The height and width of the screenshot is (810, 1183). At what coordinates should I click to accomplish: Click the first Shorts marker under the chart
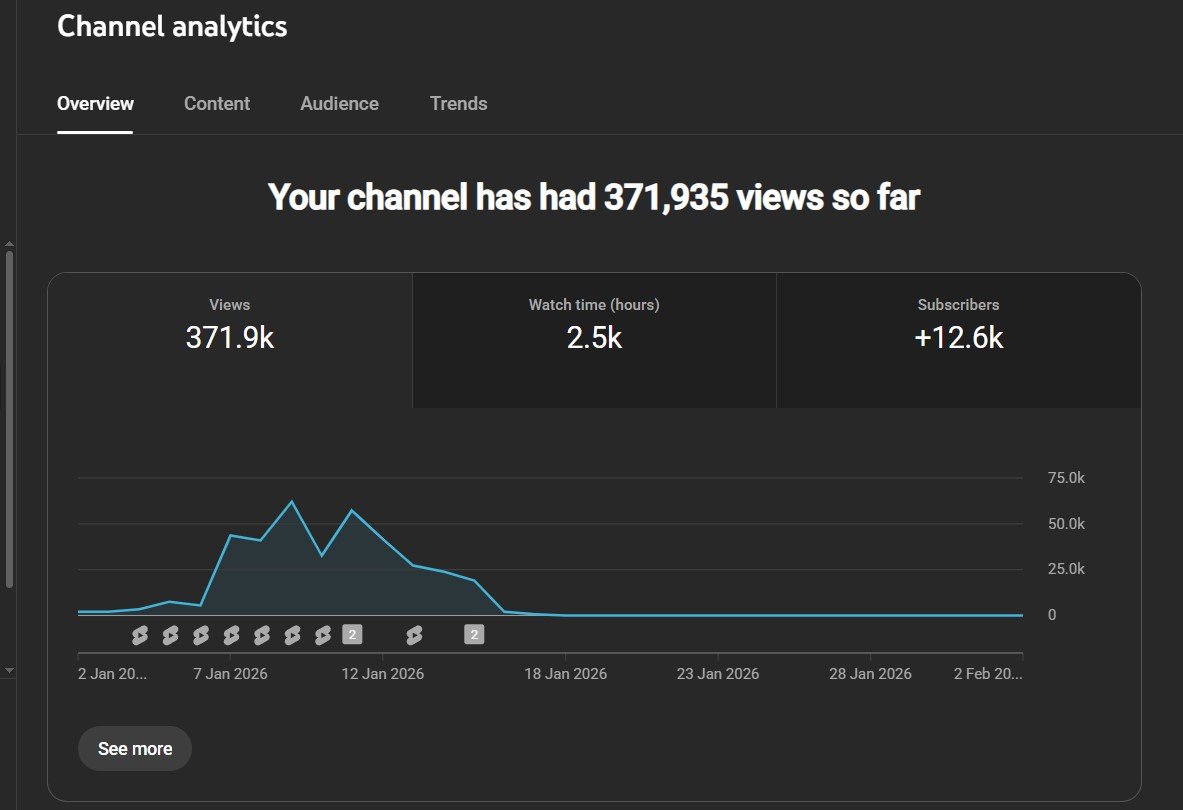coord(140,635)
